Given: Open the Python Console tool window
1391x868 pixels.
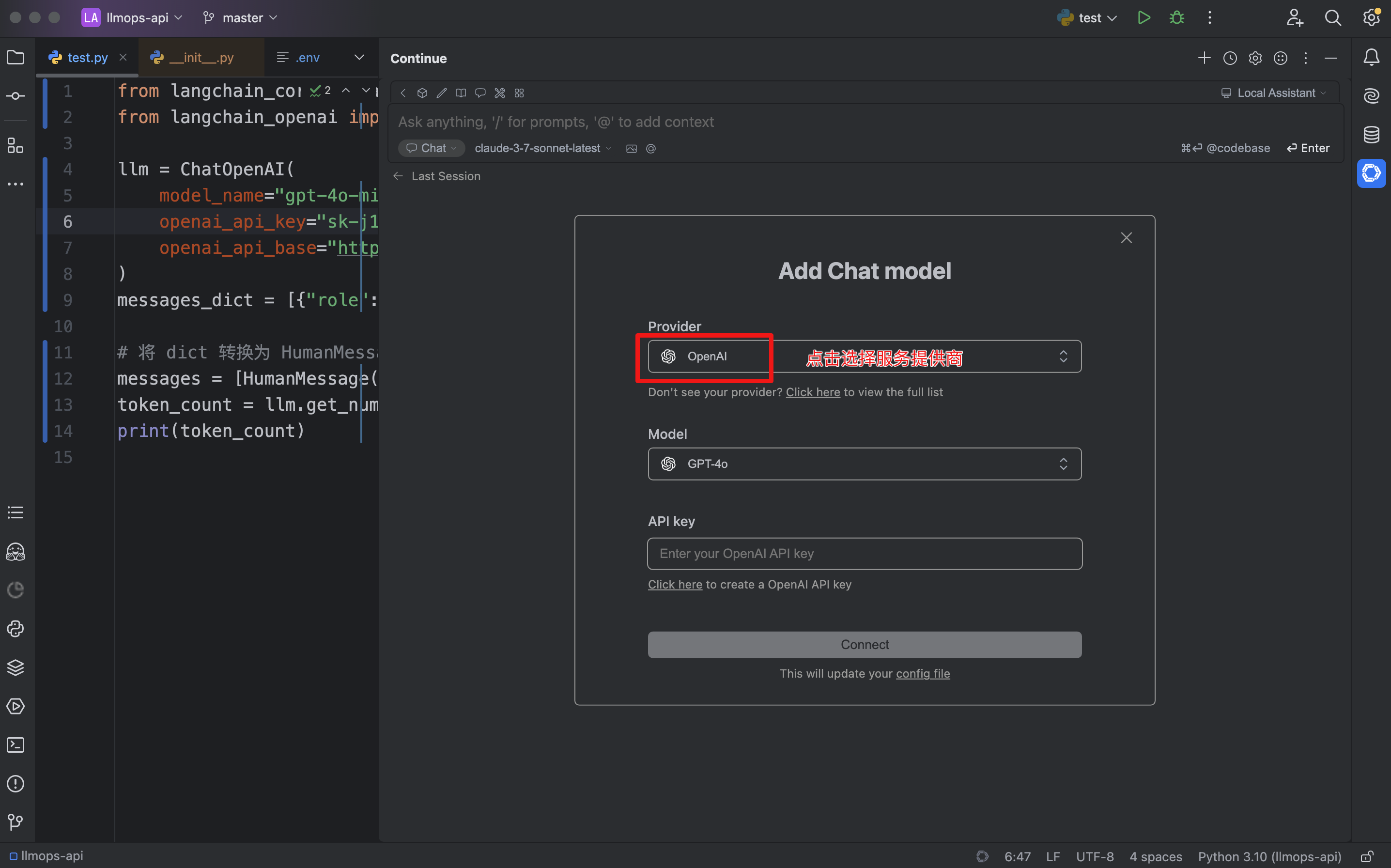Looking at the screenshot, I should pos(15,629).
